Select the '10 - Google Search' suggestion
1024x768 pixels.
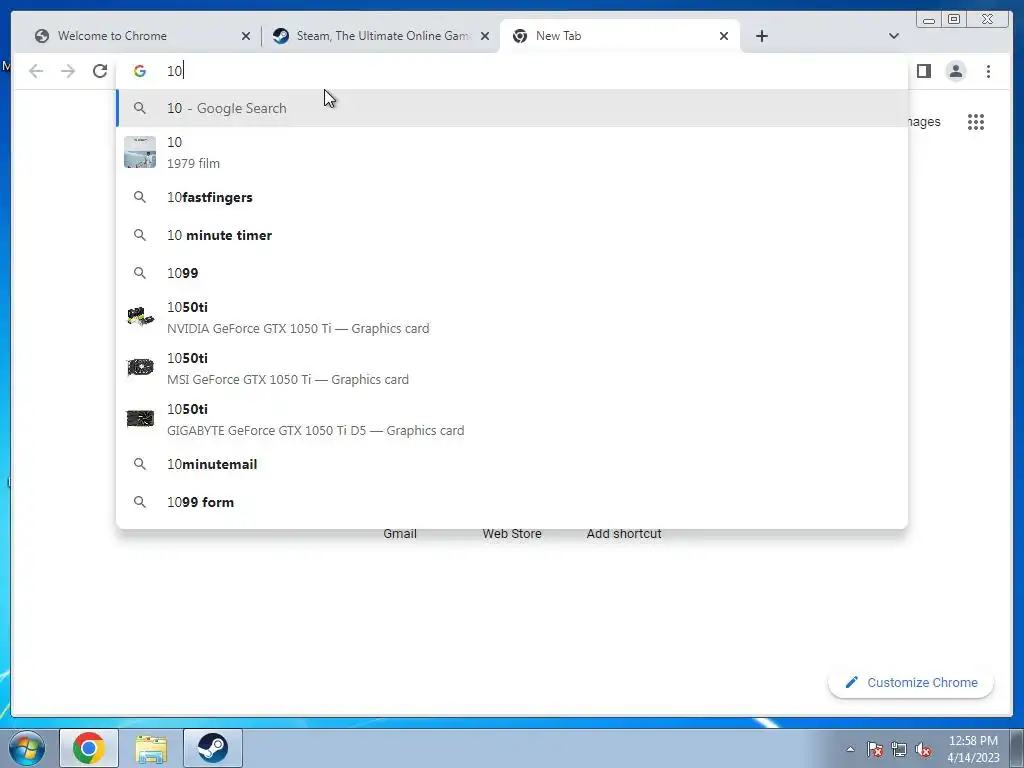pyautogui.click(x=512, y=108)
